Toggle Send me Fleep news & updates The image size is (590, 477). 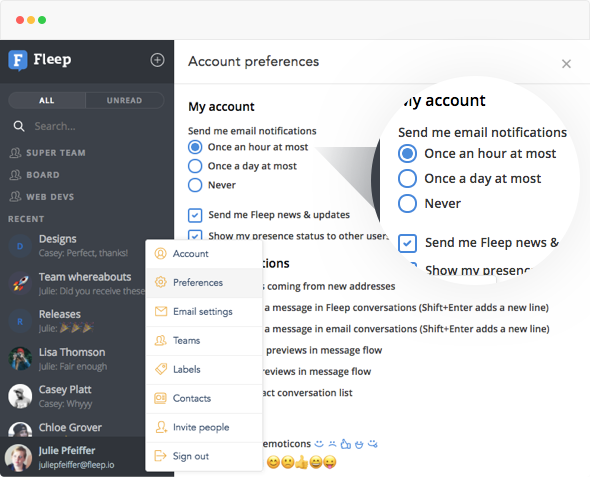pyautogui.click(x=195, y=215)
